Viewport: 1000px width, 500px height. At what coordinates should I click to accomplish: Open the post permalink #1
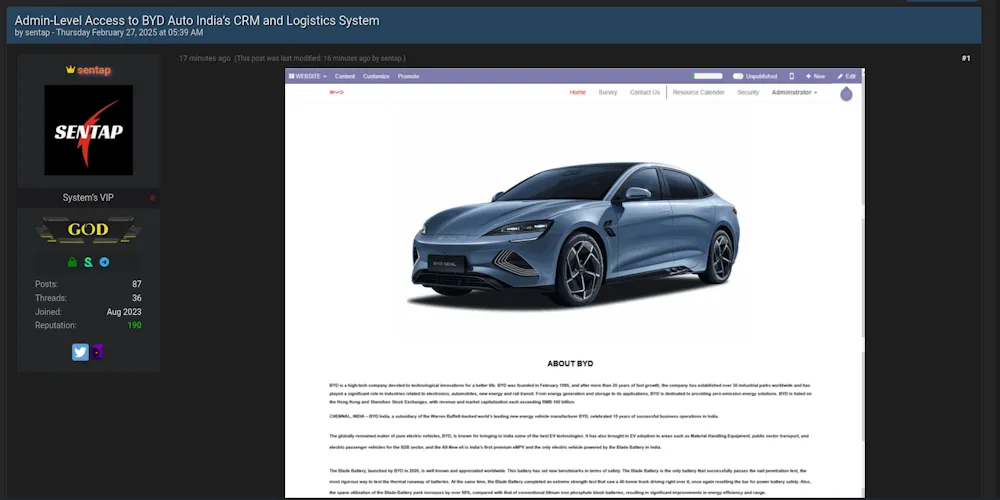coord(966,59)
